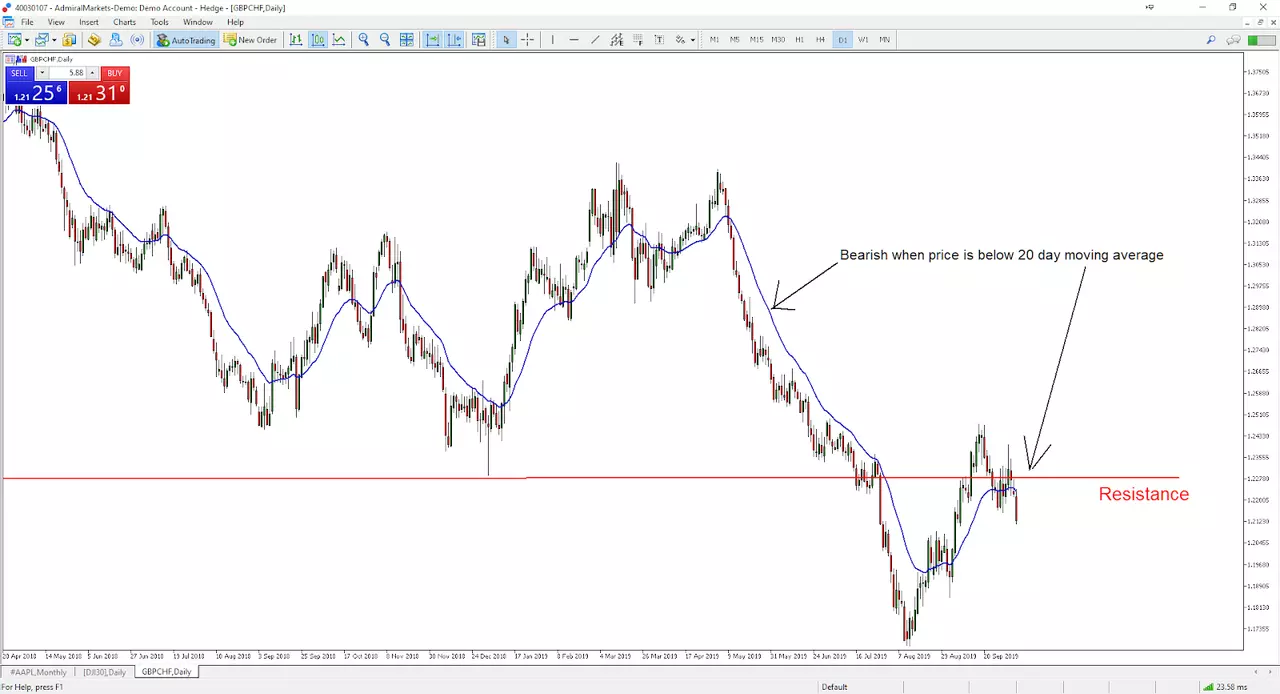Switch chart to line chart view
This screenshot has height=694, width=1280.
pyautogui.click(x=340, y=40)
